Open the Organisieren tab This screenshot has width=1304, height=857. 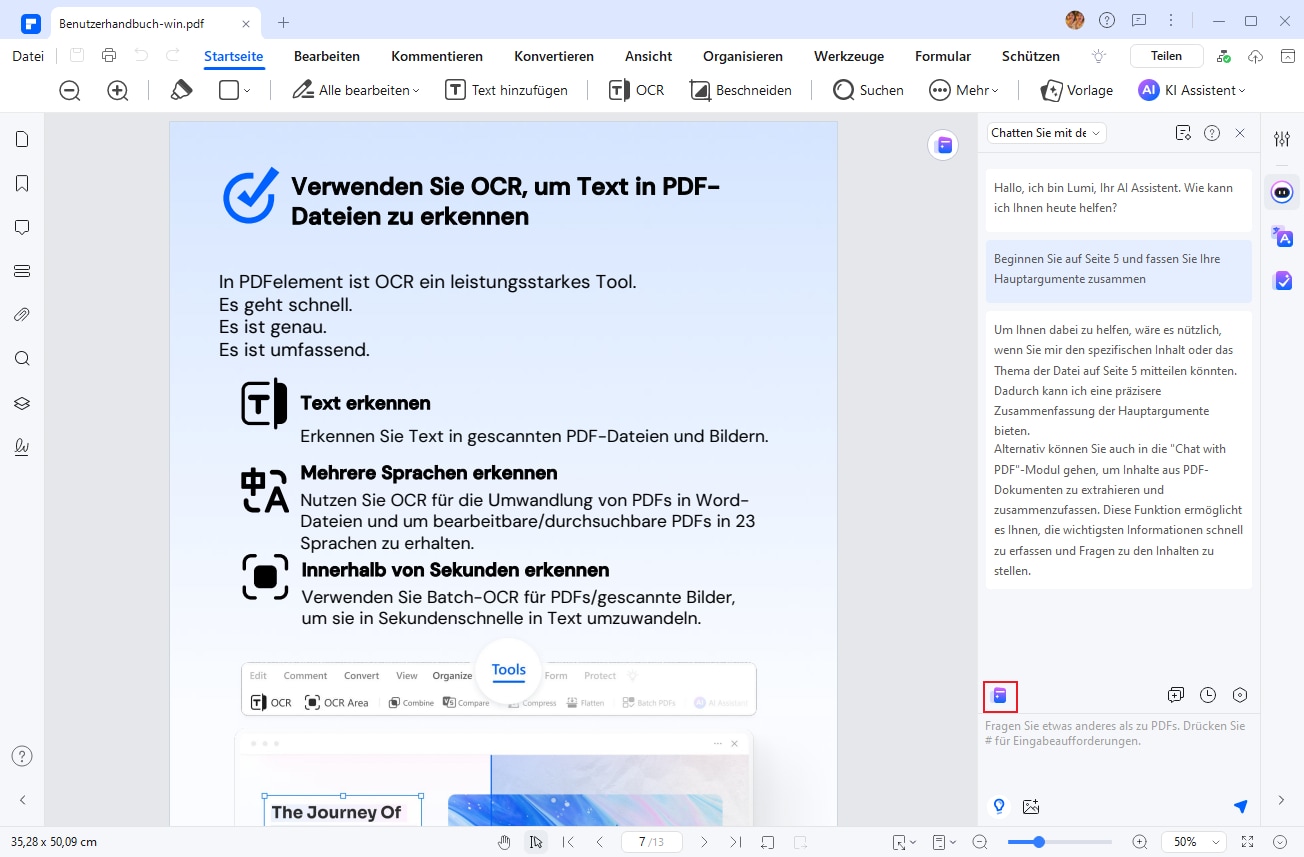pos(743,56)
